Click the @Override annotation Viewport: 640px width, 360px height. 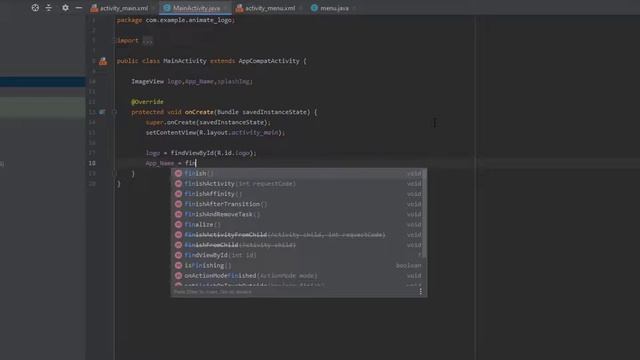coord(147,102)
